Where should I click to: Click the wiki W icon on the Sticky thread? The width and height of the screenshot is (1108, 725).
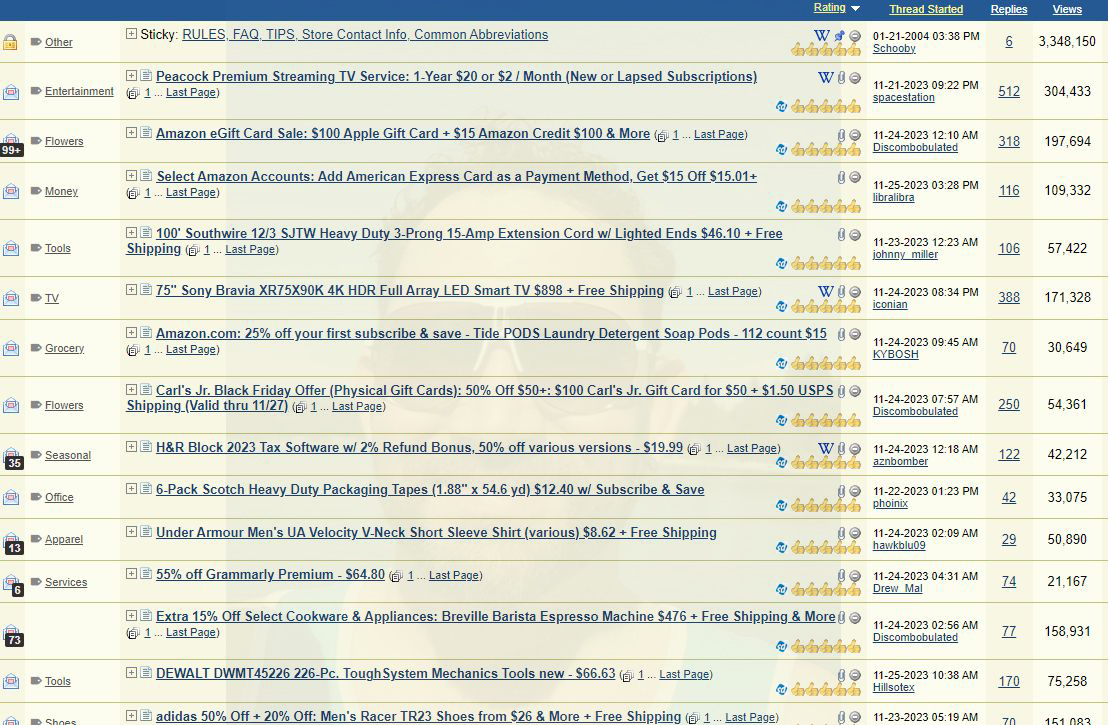click(x=822, y=35)
